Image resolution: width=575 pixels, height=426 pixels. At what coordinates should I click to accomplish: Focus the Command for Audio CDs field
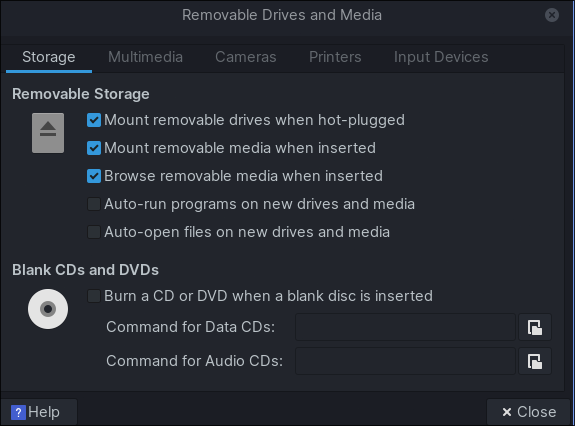pyautogui.click(x=405, y=361)
